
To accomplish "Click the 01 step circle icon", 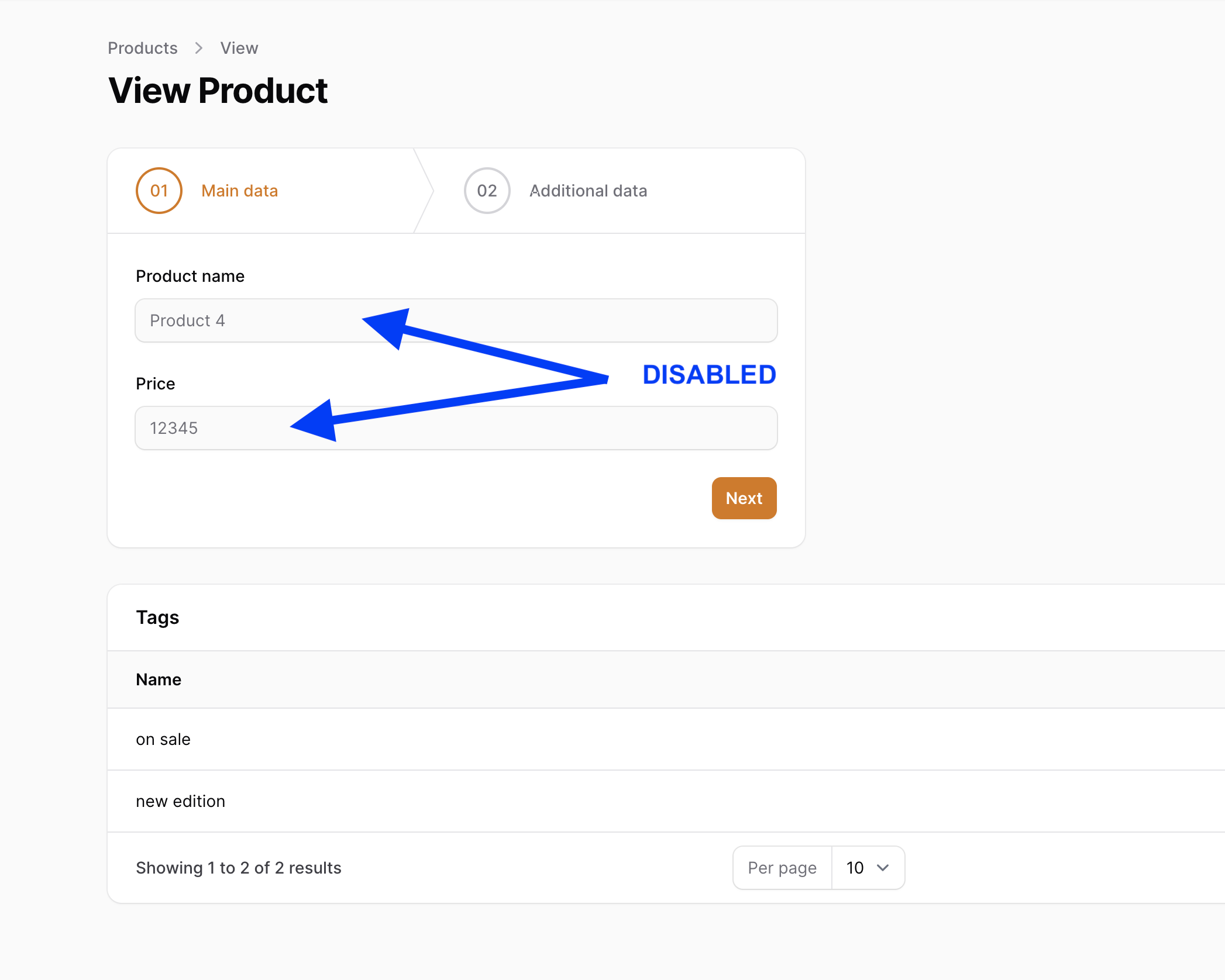I will tap(159, 191).
